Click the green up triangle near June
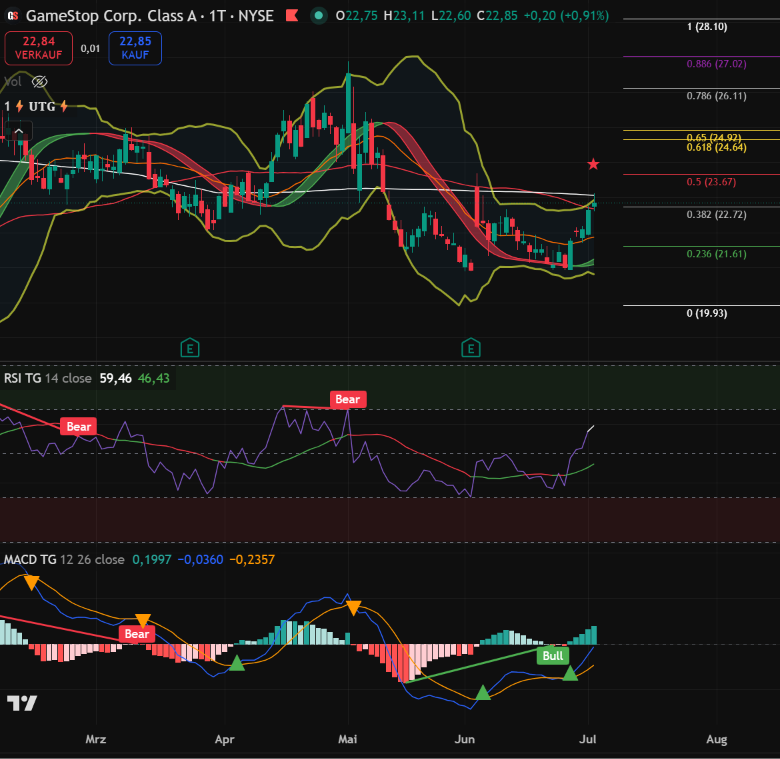The width and height of the screenshot is (780, 759). [483, 692]
